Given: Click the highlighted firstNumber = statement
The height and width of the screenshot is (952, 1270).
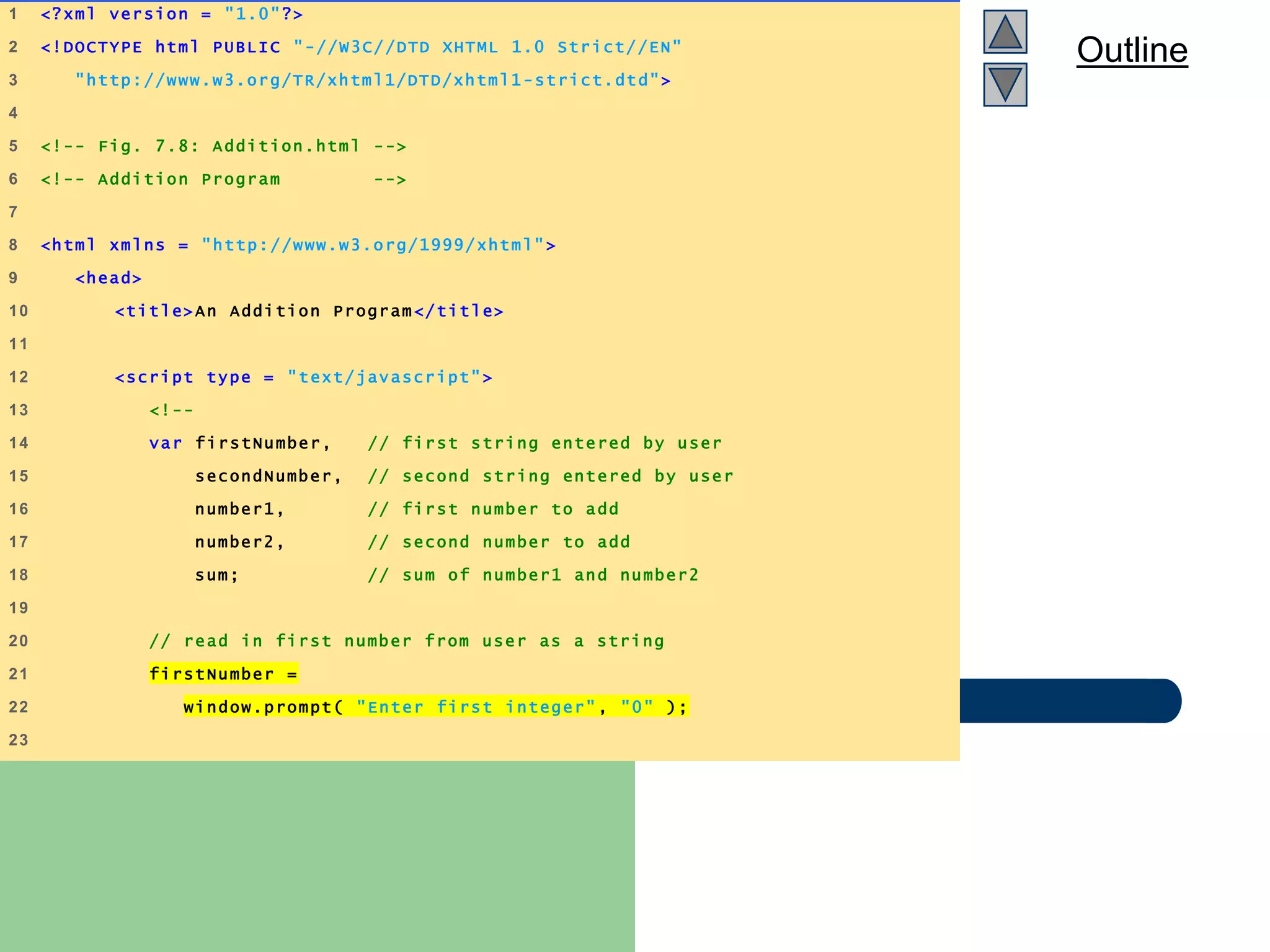Looking at the screenshot, I should pyautogui.click(x=224, y=674).
